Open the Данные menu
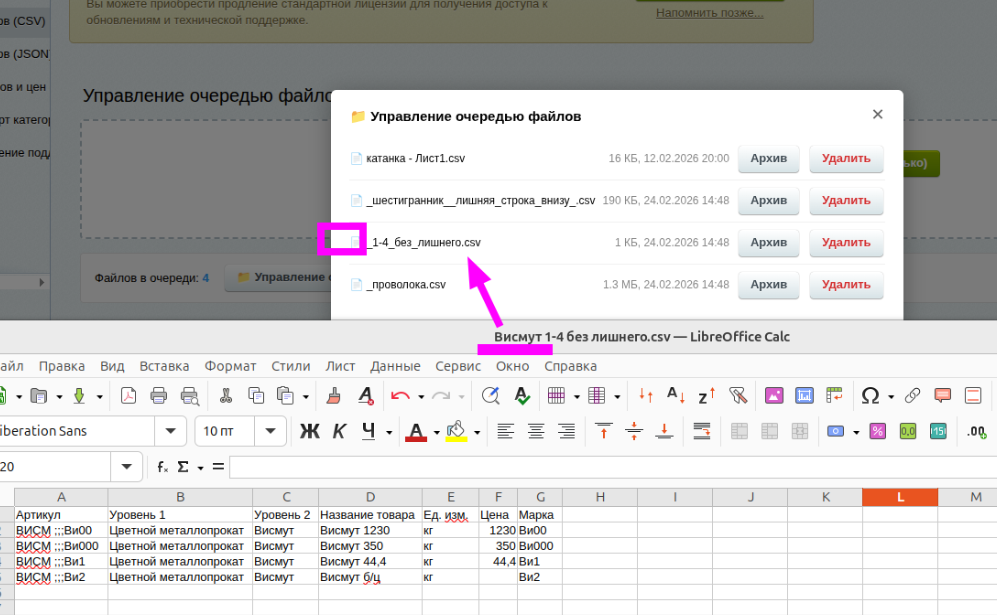This screenshot has width=997, height=615. coord(395,366)
